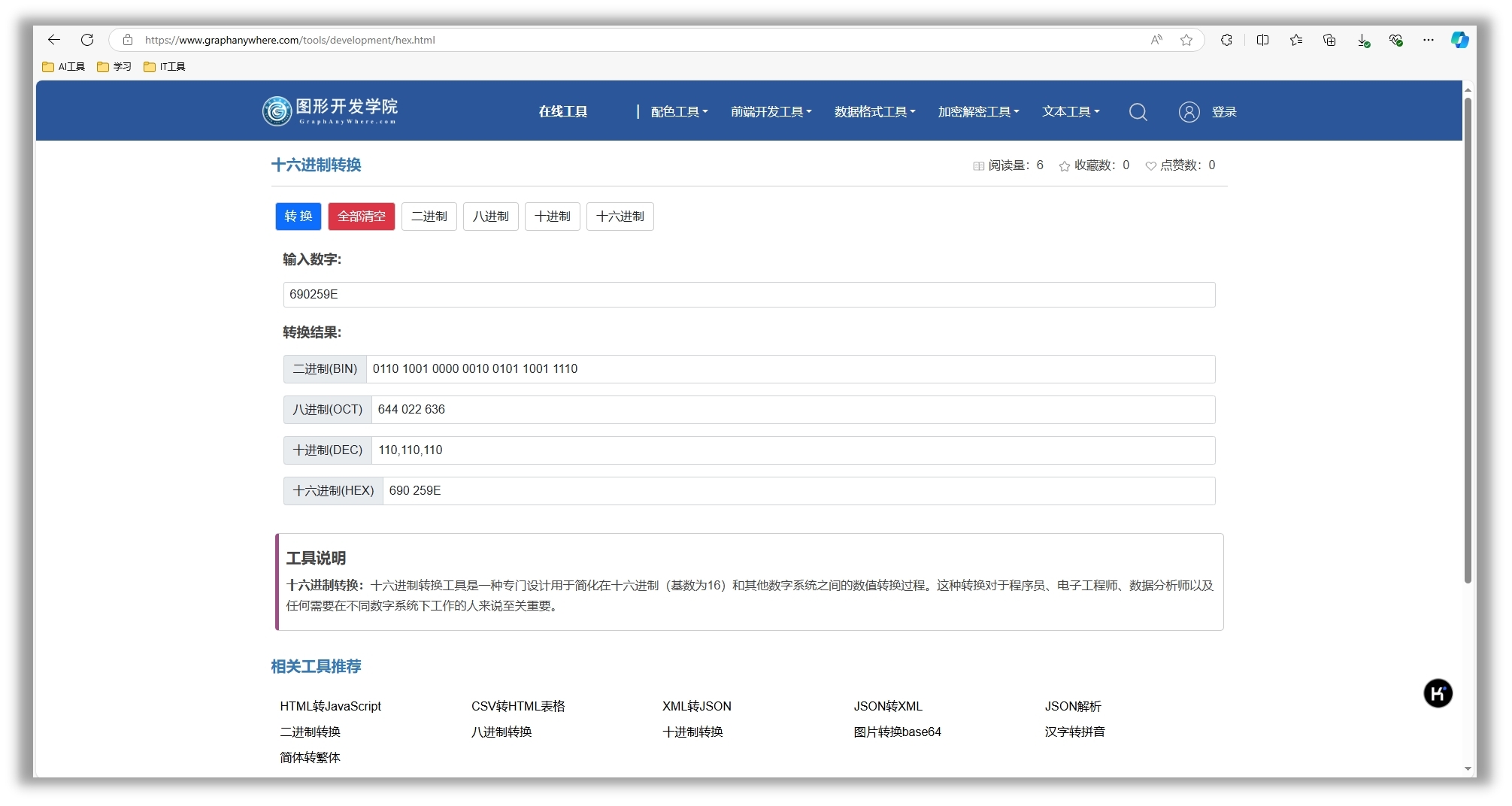Open the CSV转HTML表格 tool link
1512x806 pixels.
click(x=518, y=707)
